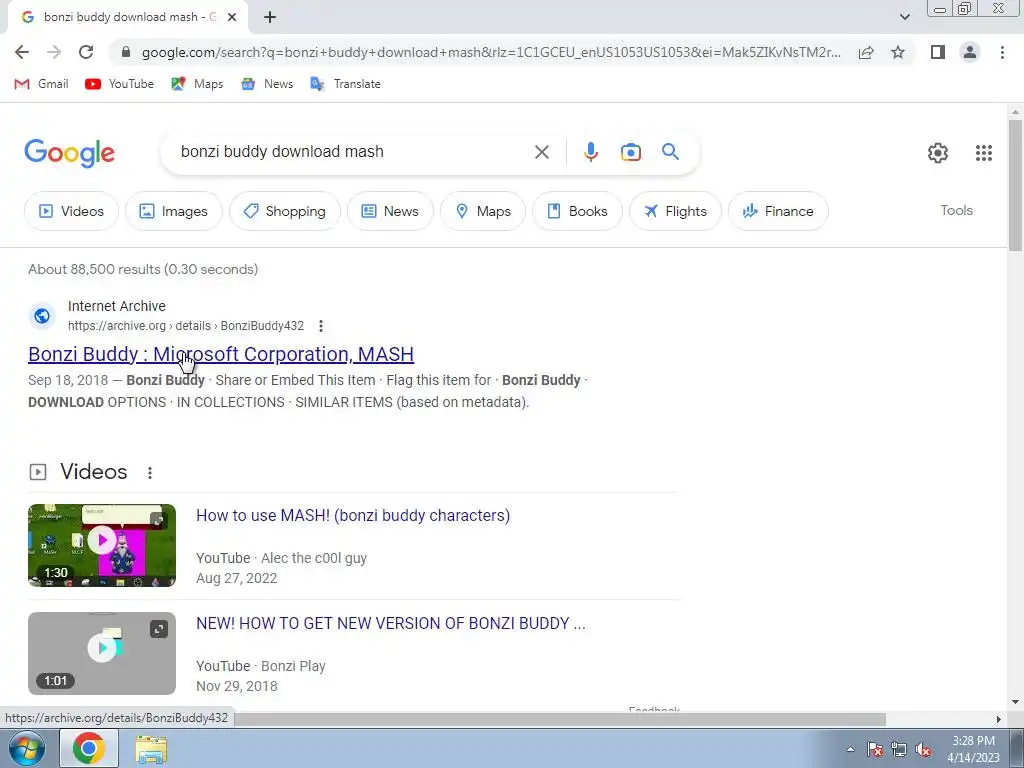The width and height of the screenshot is (1024, 768).
Task: Open the Chrome profile avatar
Action: (970, 52)
